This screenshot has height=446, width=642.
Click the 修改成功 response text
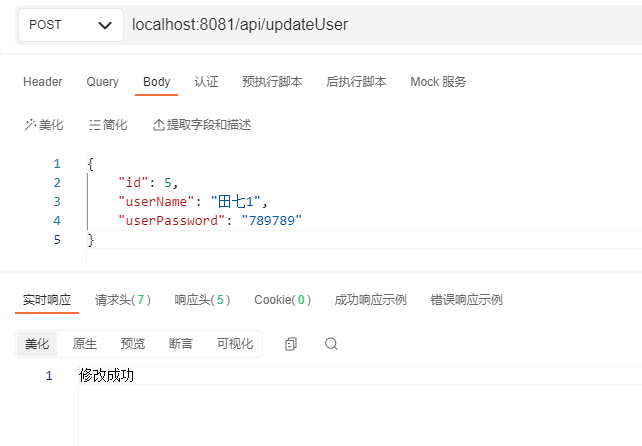(x=106, y=376)
